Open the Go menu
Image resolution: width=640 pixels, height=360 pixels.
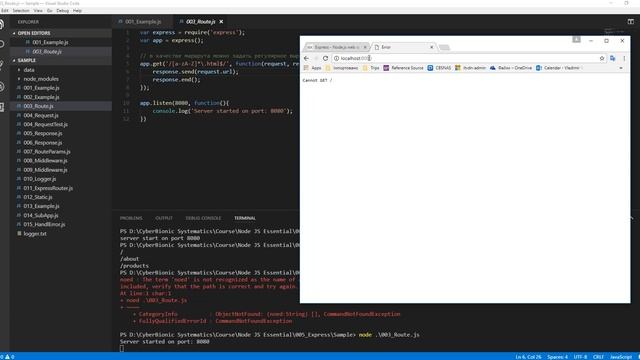click(50, 11)
